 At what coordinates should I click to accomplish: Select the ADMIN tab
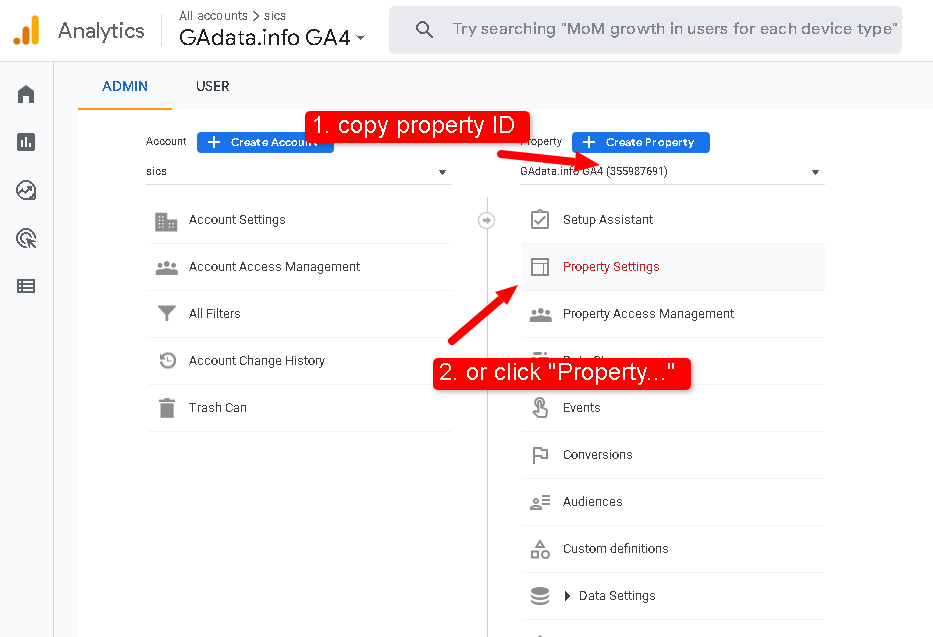click(125, 86)
